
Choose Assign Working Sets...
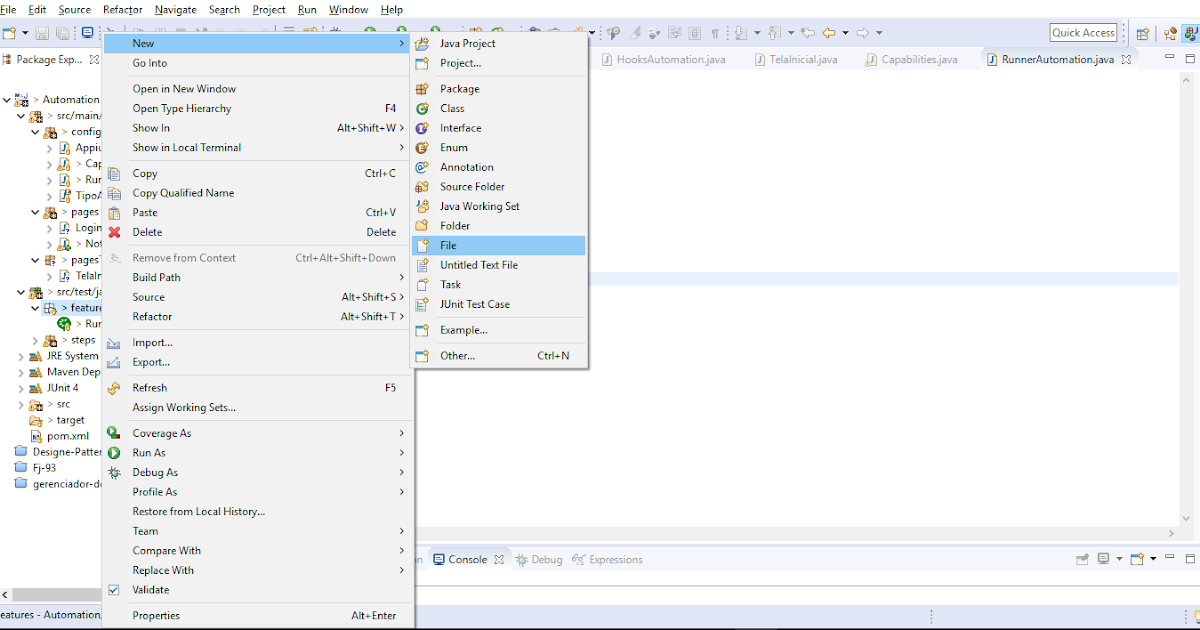click(259, 407)
